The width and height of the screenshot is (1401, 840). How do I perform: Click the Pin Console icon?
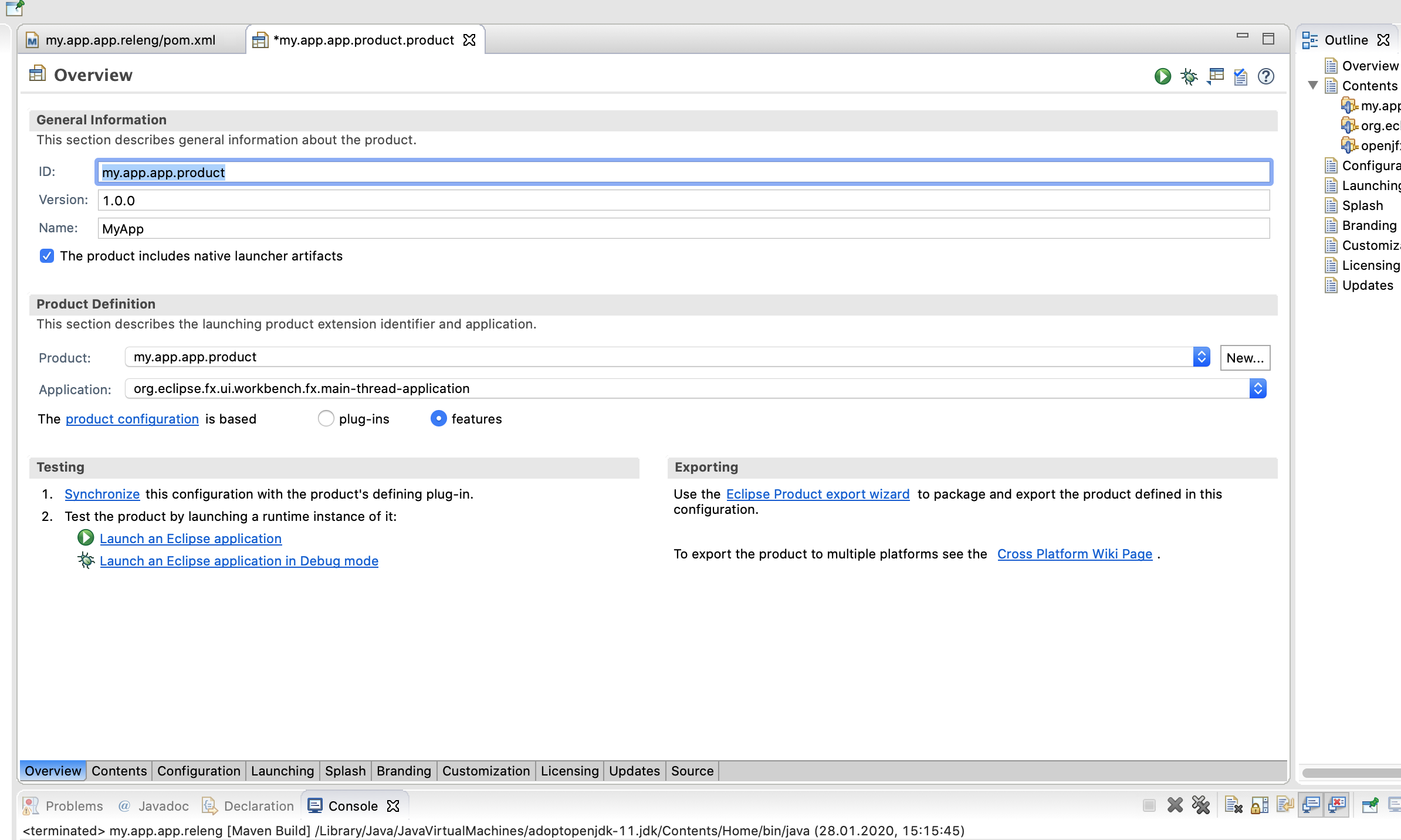[x=1370, y=805]
